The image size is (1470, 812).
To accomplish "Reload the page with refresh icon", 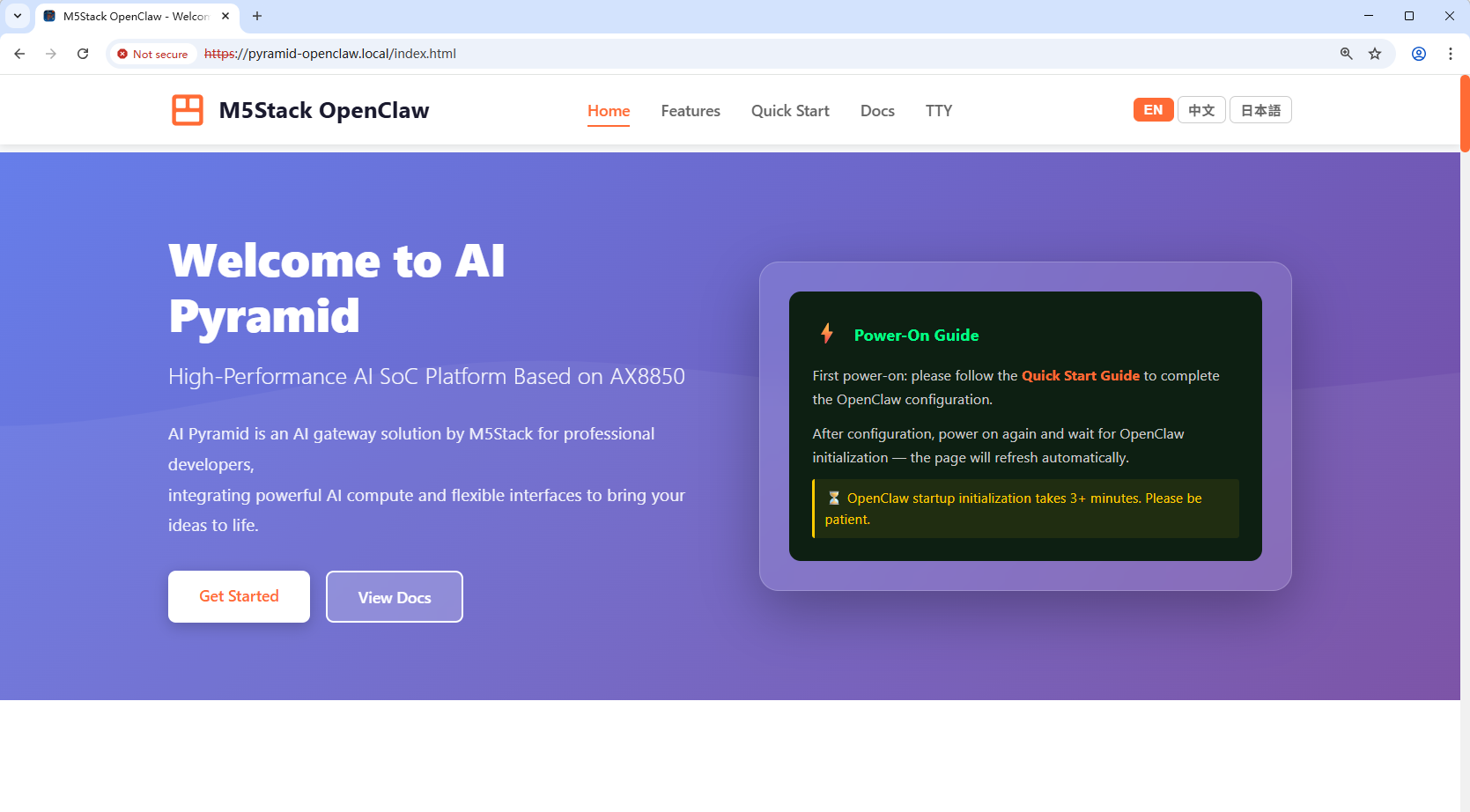I will 83,54.
